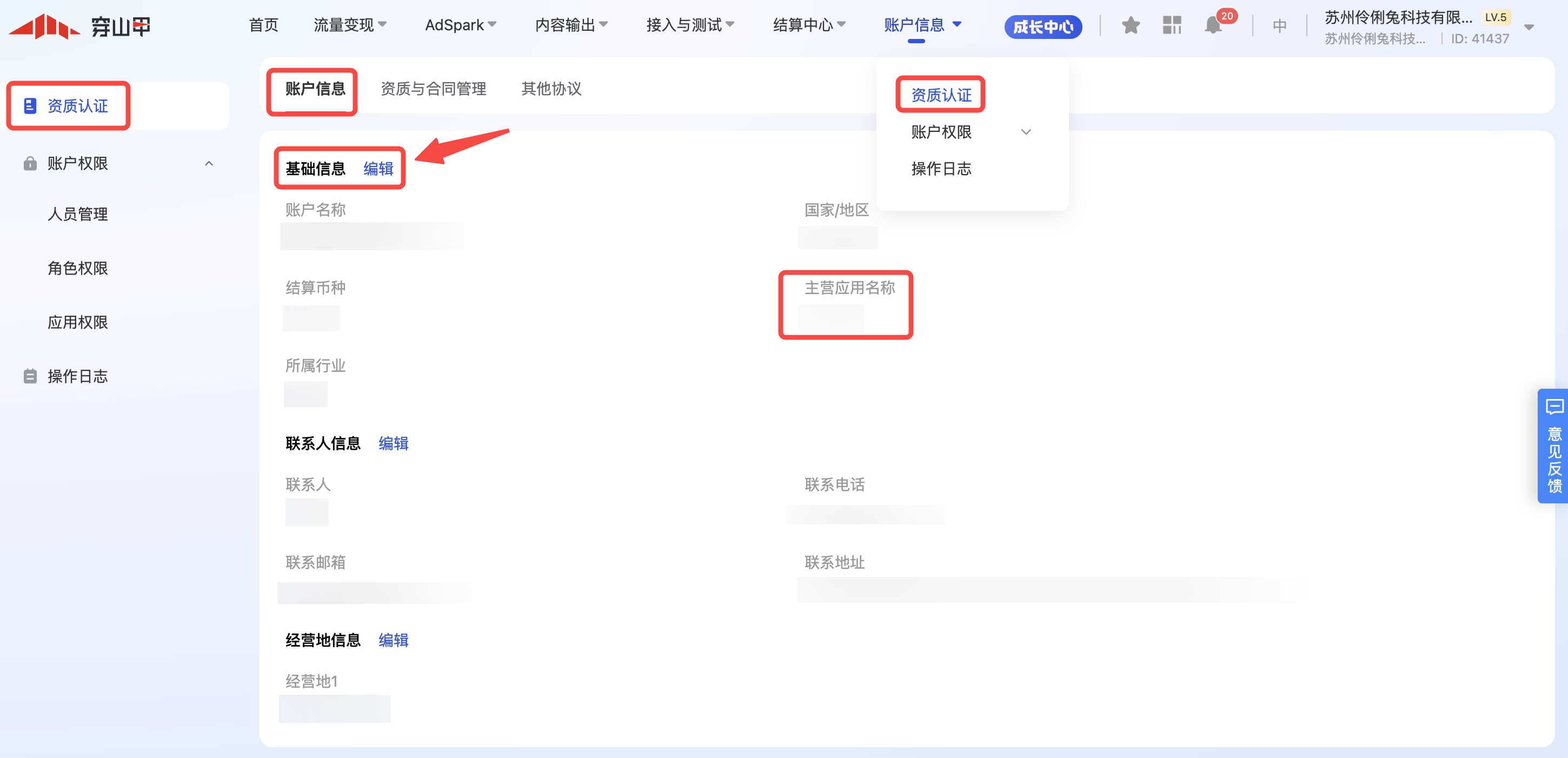Screen dimensions: 1568x758
Task: Click the LV.5 level badge
Action: pyautogui.click(x=1496, y=17)
